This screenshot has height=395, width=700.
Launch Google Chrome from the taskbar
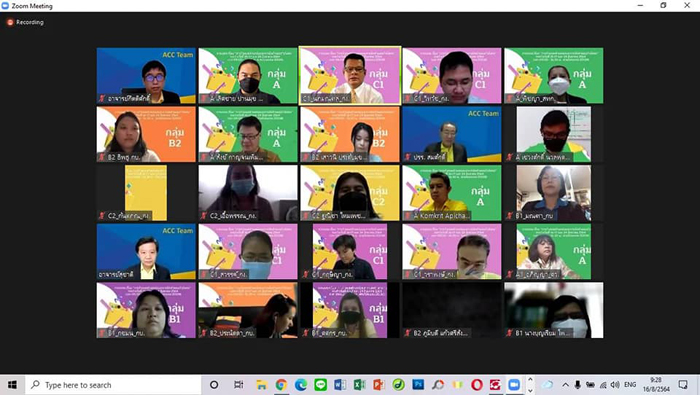[281, 385]
